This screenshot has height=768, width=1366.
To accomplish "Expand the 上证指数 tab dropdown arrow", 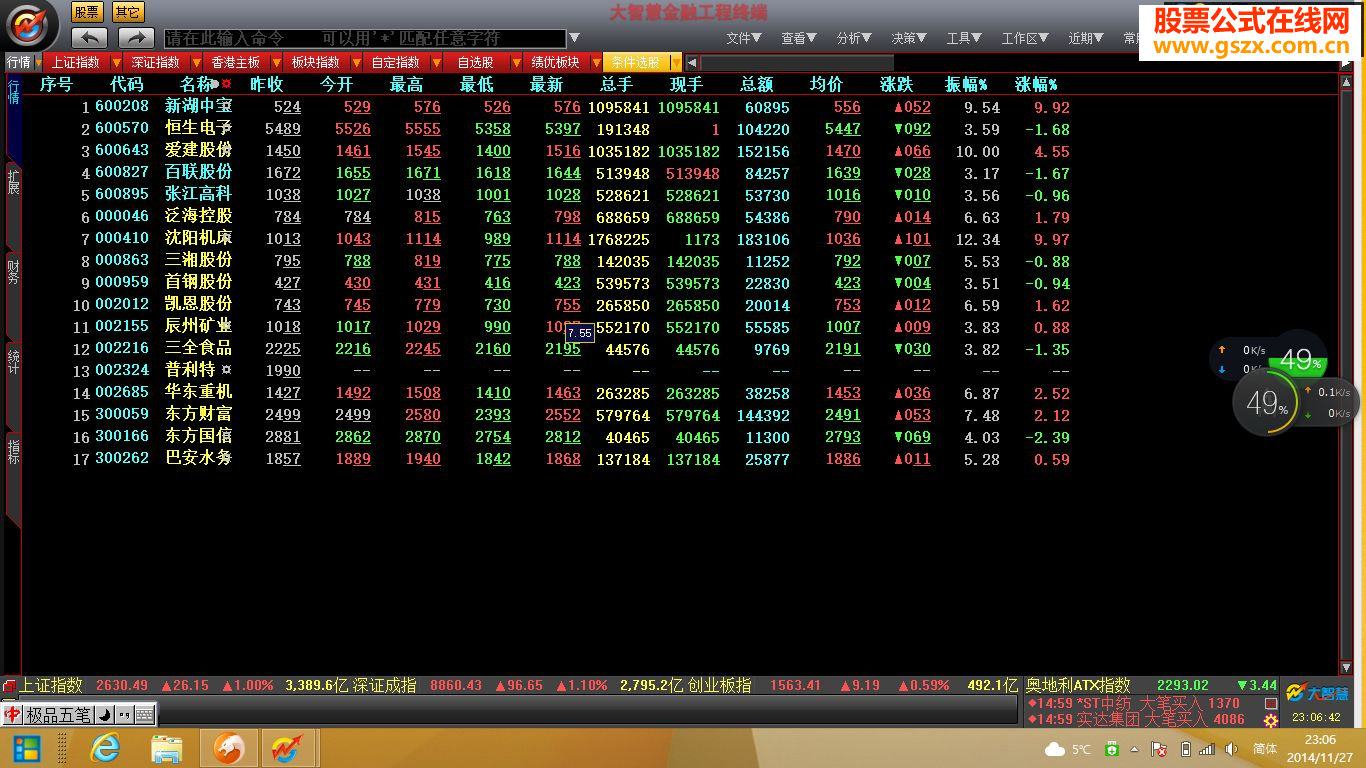I will (116, 62).
